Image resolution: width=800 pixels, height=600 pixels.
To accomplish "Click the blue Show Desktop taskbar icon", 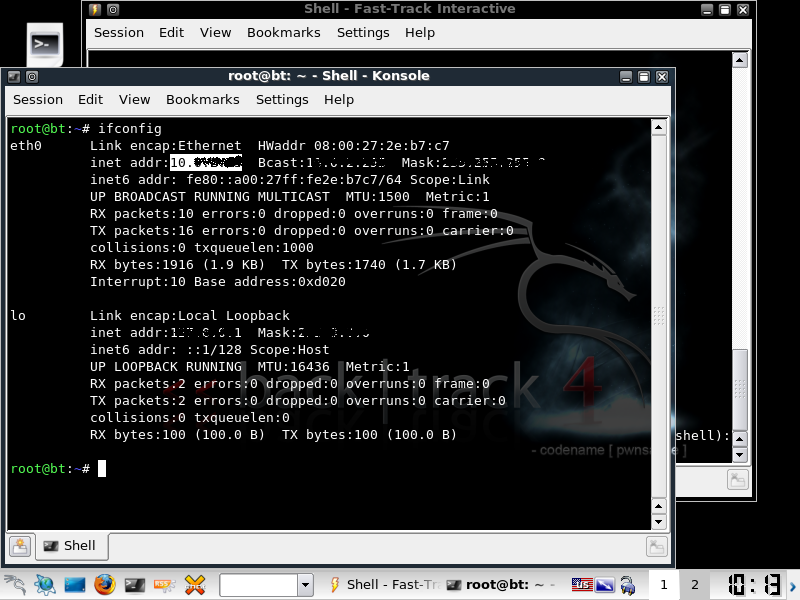I will click(74, 585).
